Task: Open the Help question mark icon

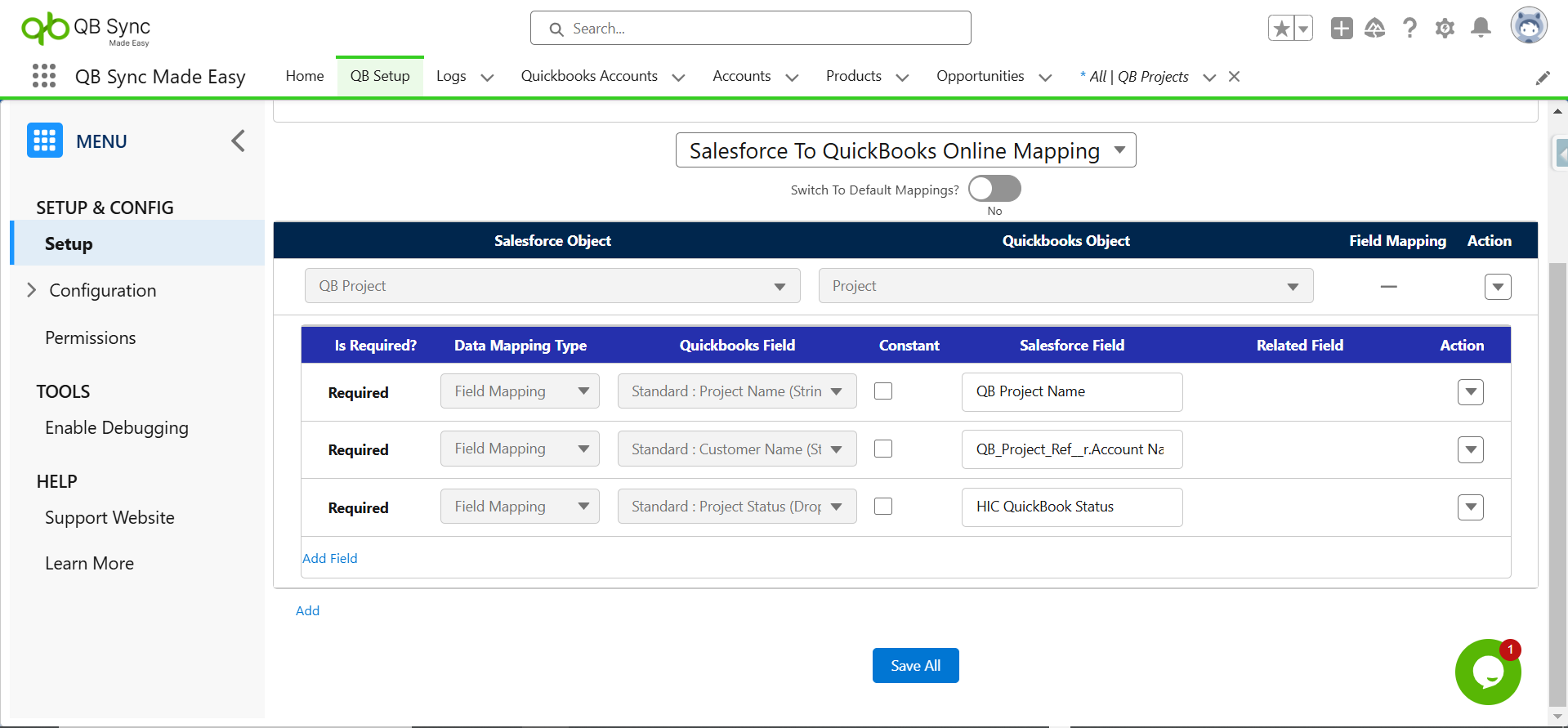Action: coord(1409,29)
